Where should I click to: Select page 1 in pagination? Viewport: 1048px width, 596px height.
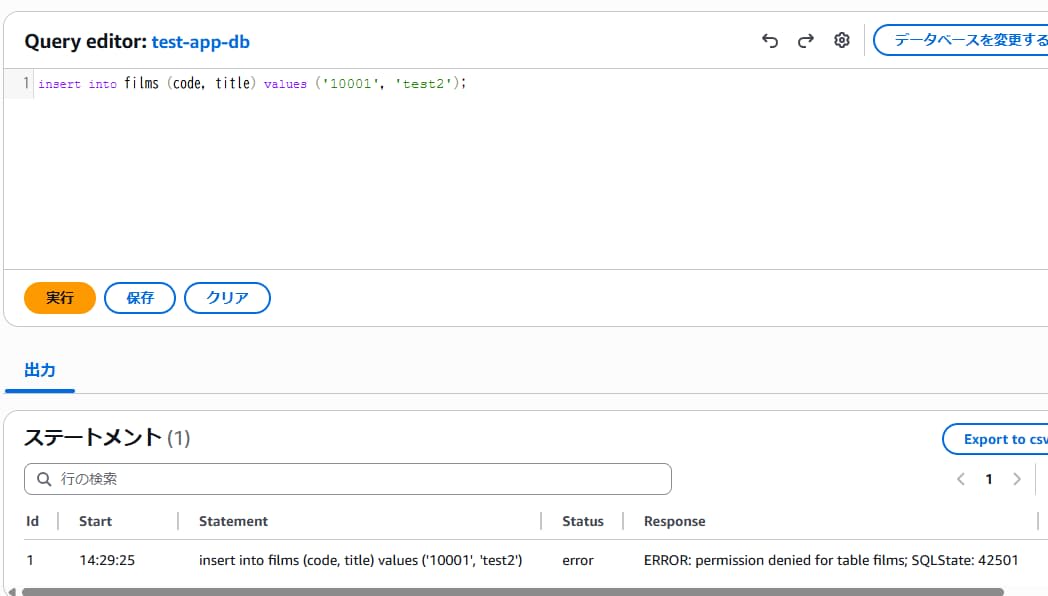point(989,479)
